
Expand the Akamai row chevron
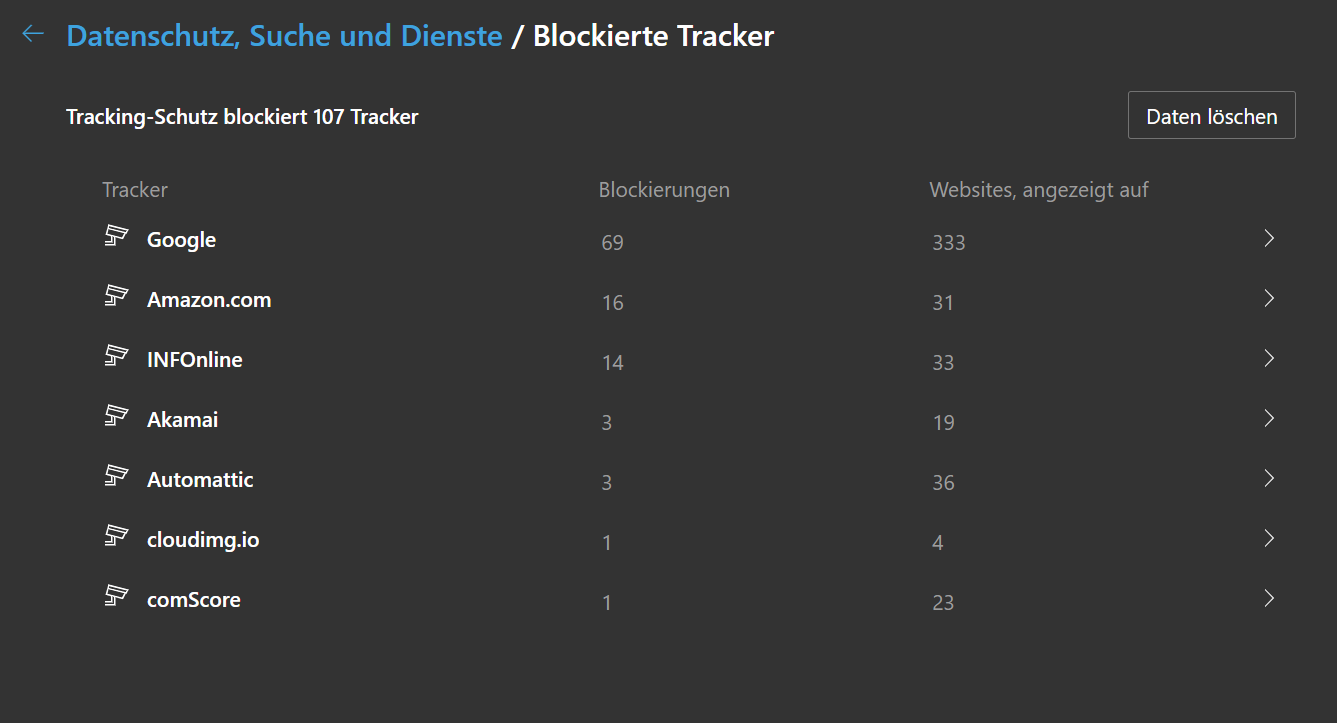pyautogui.click(x=1269, y=418)
